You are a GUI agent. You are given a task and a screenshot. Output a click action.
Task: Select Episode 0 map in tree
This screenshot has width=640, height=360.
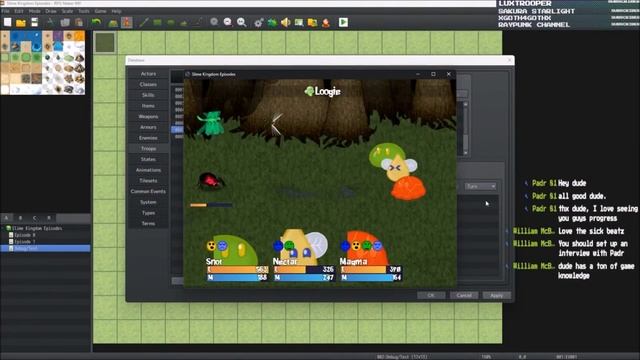[24, 235]
